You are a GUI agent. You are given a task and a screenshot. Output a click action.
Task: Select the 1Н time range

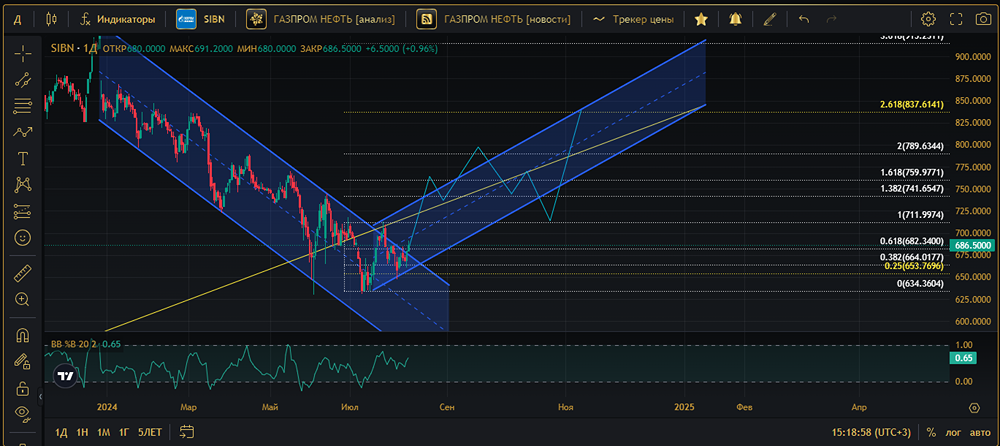[82, 432]
